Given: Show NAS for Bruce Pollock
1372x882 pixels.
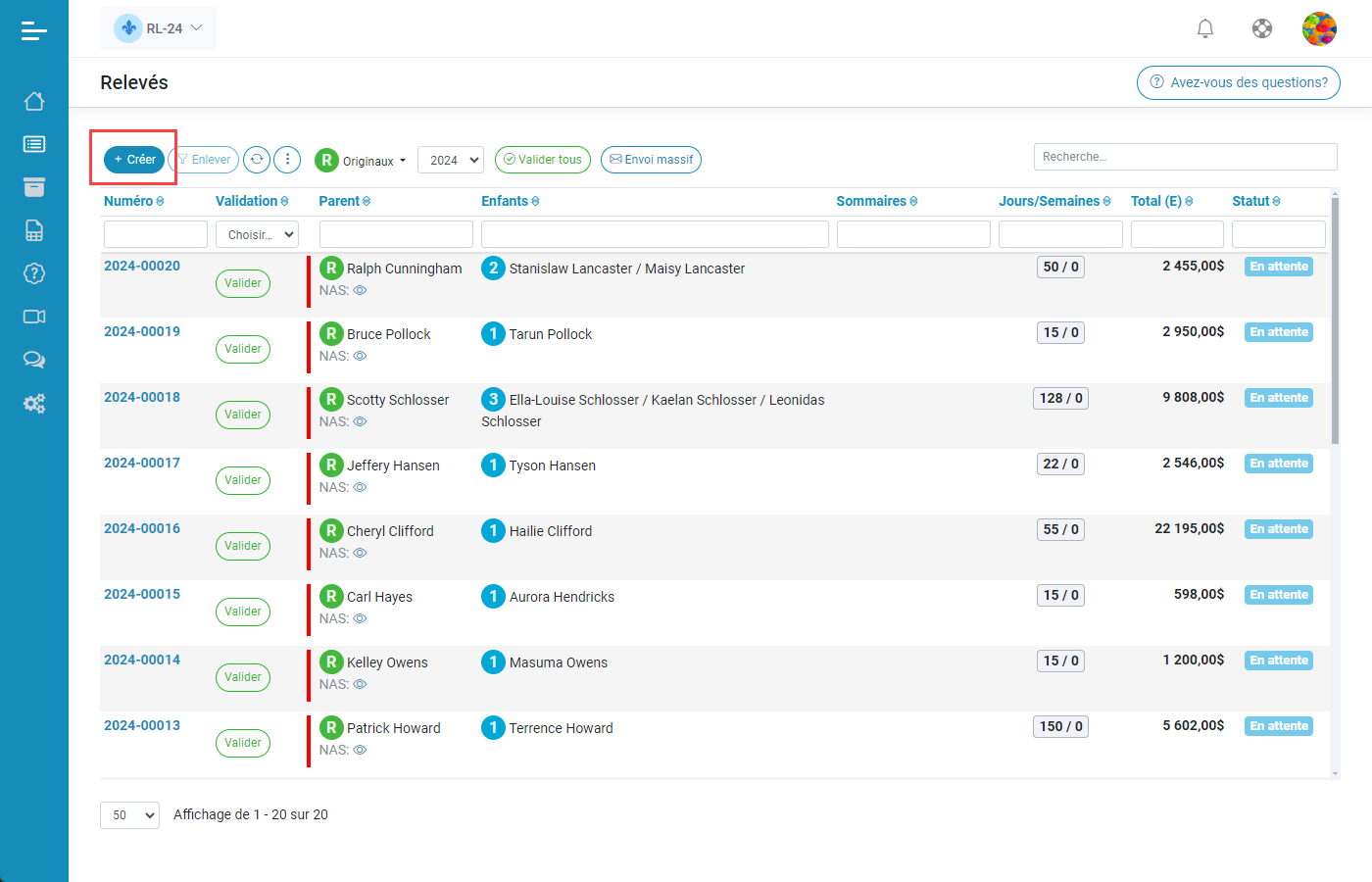Looking at the screenshot, I should point(360,357).
